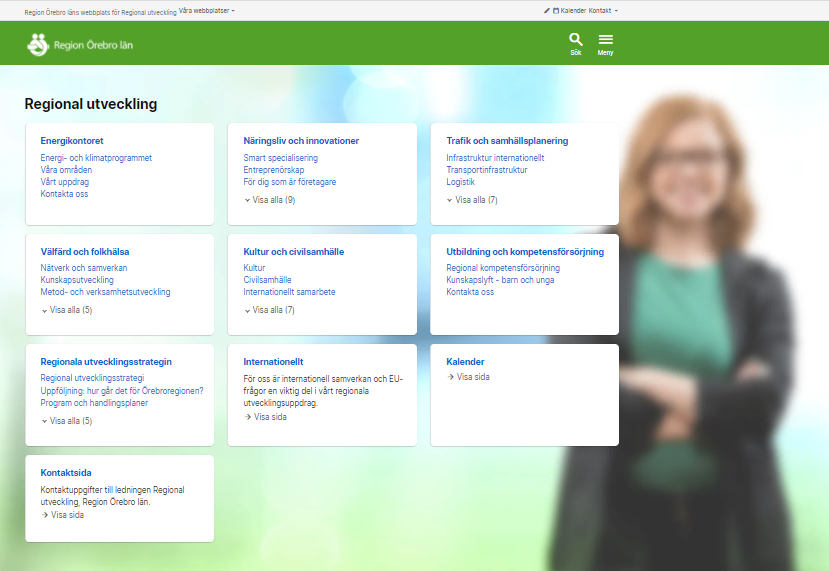The width and height of the screenshot is (829, 571).
Task: Open the Energikontoret heading link
Action: [x=72, y=141]
